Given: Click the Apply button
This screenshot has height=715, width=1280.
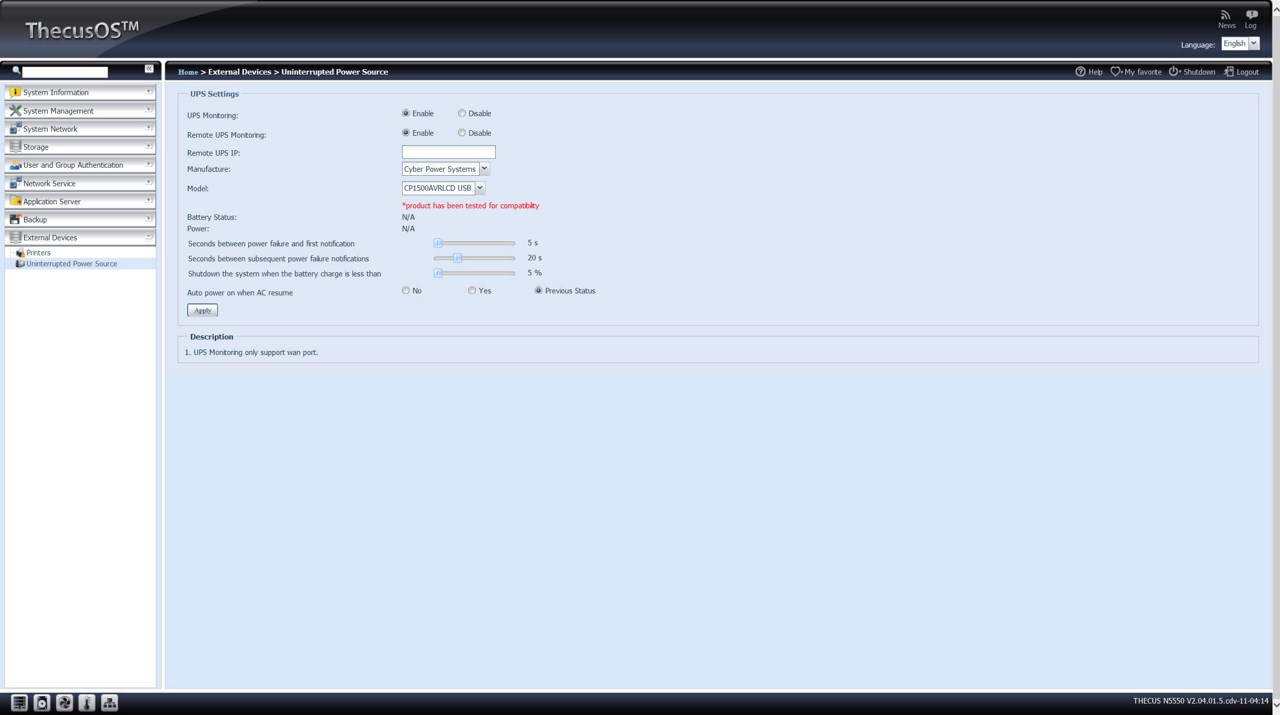Looking at the screenshot, I should 202,310.
